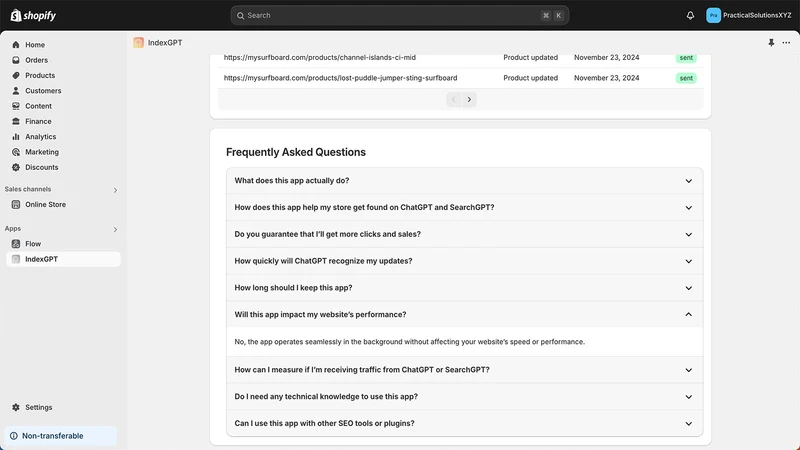Image resolution: width=800 pixels, height=450 pixels.
Task: Open the channel-islands-ci-mid product URL
Action: (x=319, y=58)
